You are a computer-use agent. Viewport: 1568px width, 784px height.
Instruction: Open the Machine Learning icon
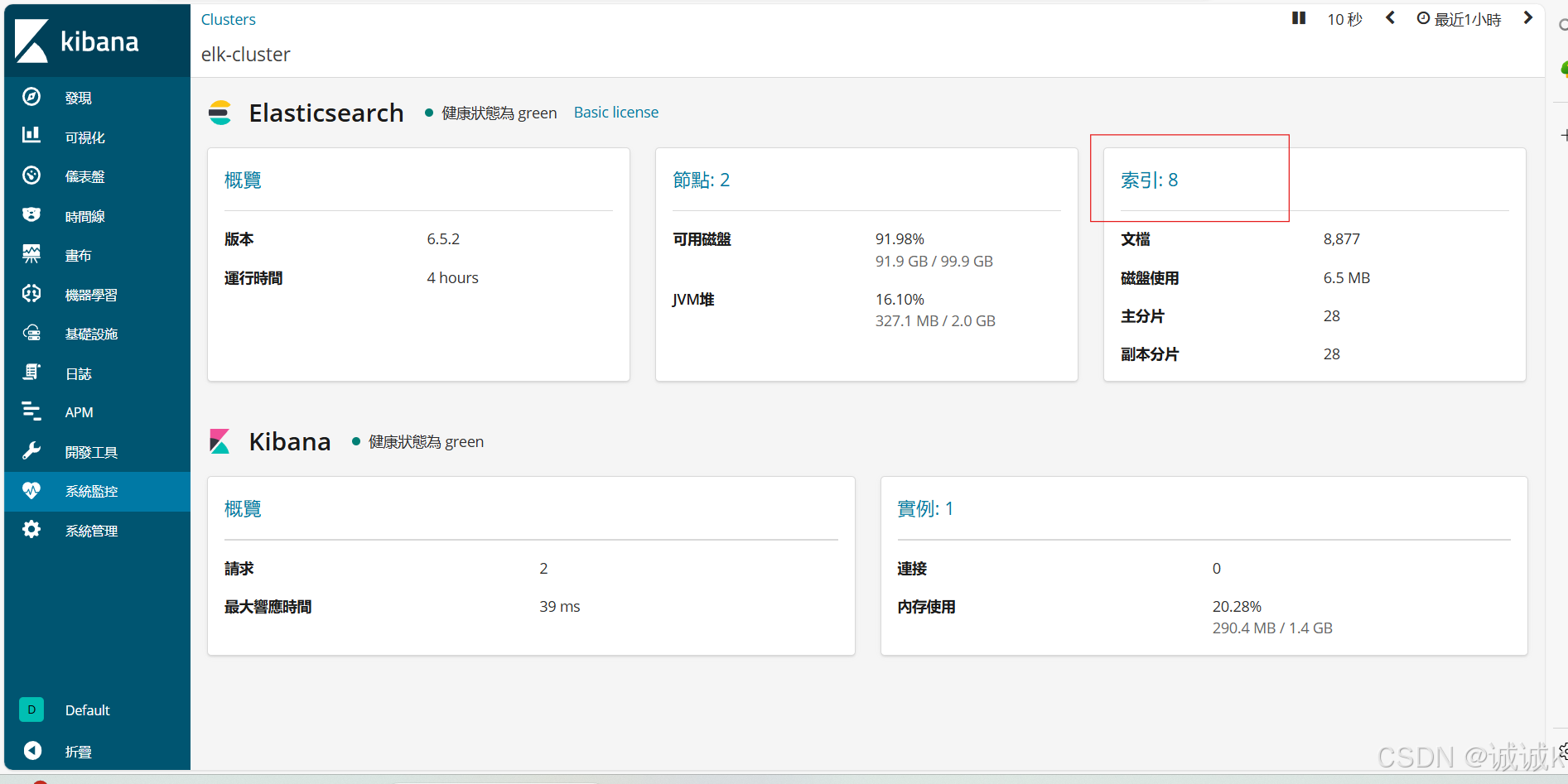pos(31,293)
